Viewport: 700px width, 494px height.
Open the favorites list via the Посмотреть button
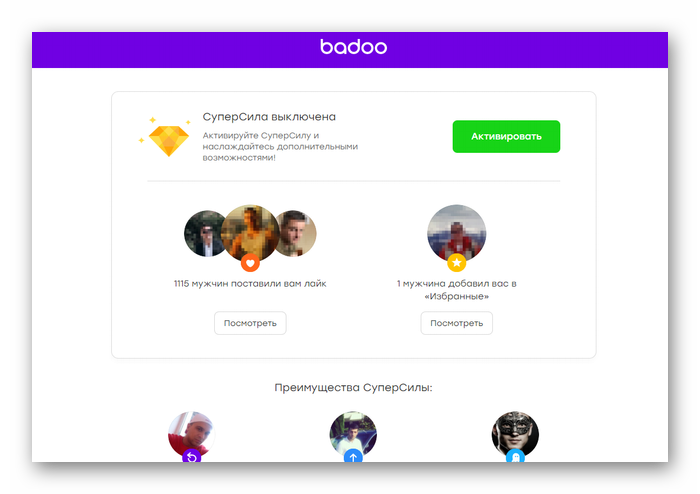[x=456, y=323]
